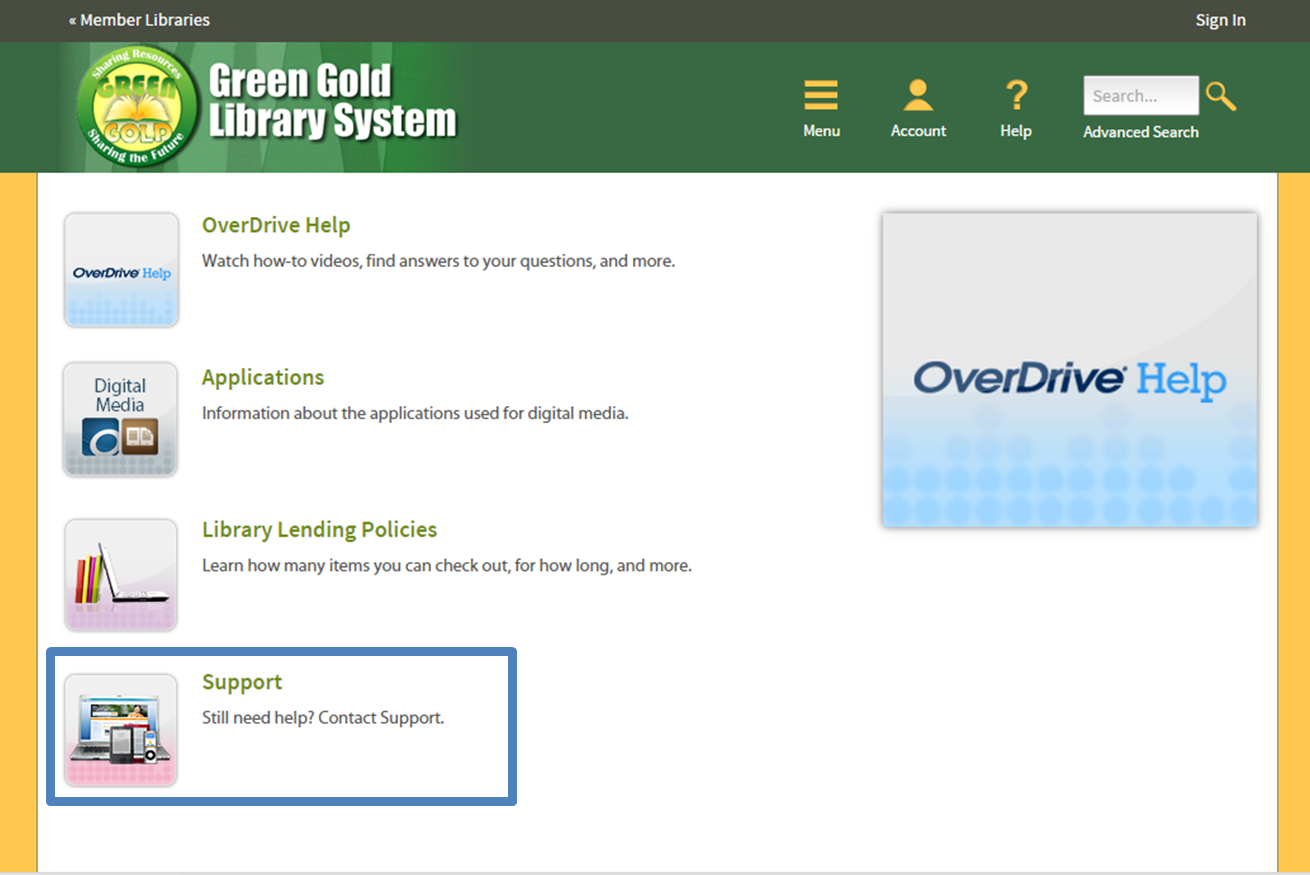Click the OverDrive Help banner image
This screenshot has height=875, width=1310.
[x=1070, y=368]
